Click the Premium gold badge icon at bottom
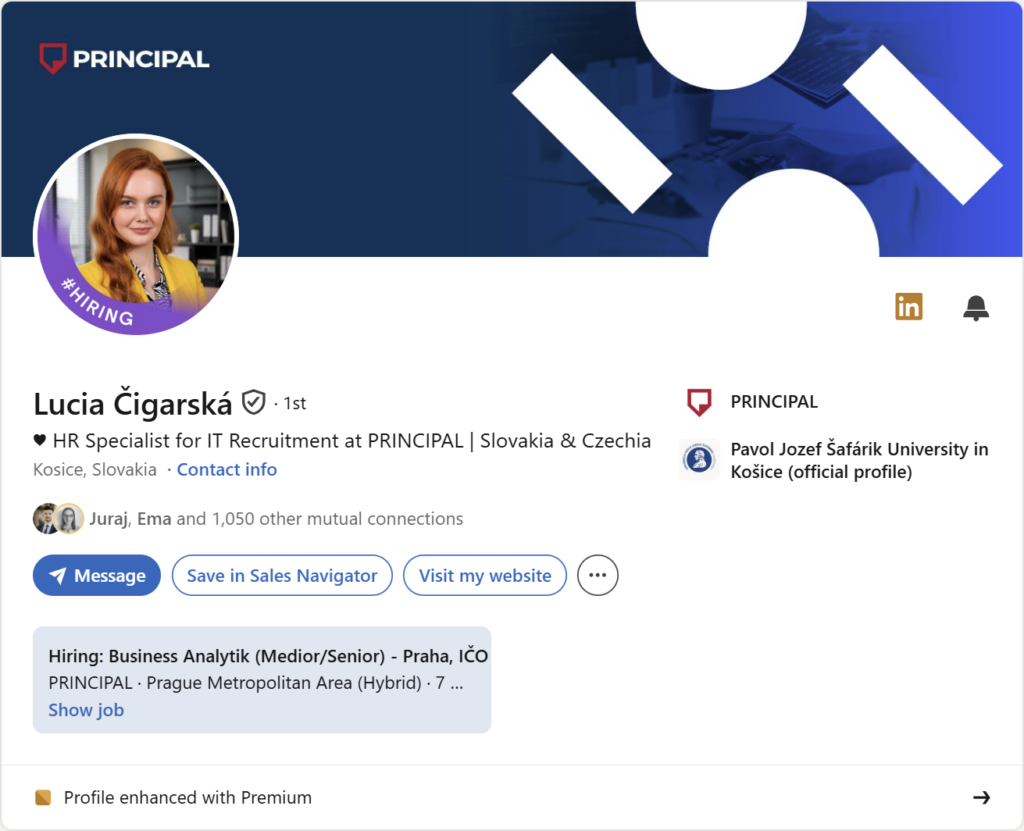The height and width of the screenshot is (831, 1024). click(43, 798)
